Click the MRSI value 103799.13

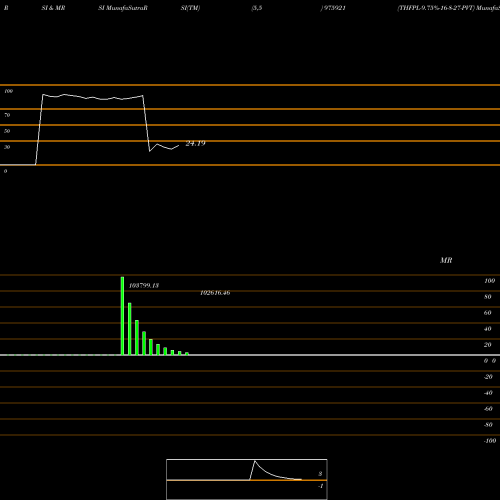coord(144,286)
